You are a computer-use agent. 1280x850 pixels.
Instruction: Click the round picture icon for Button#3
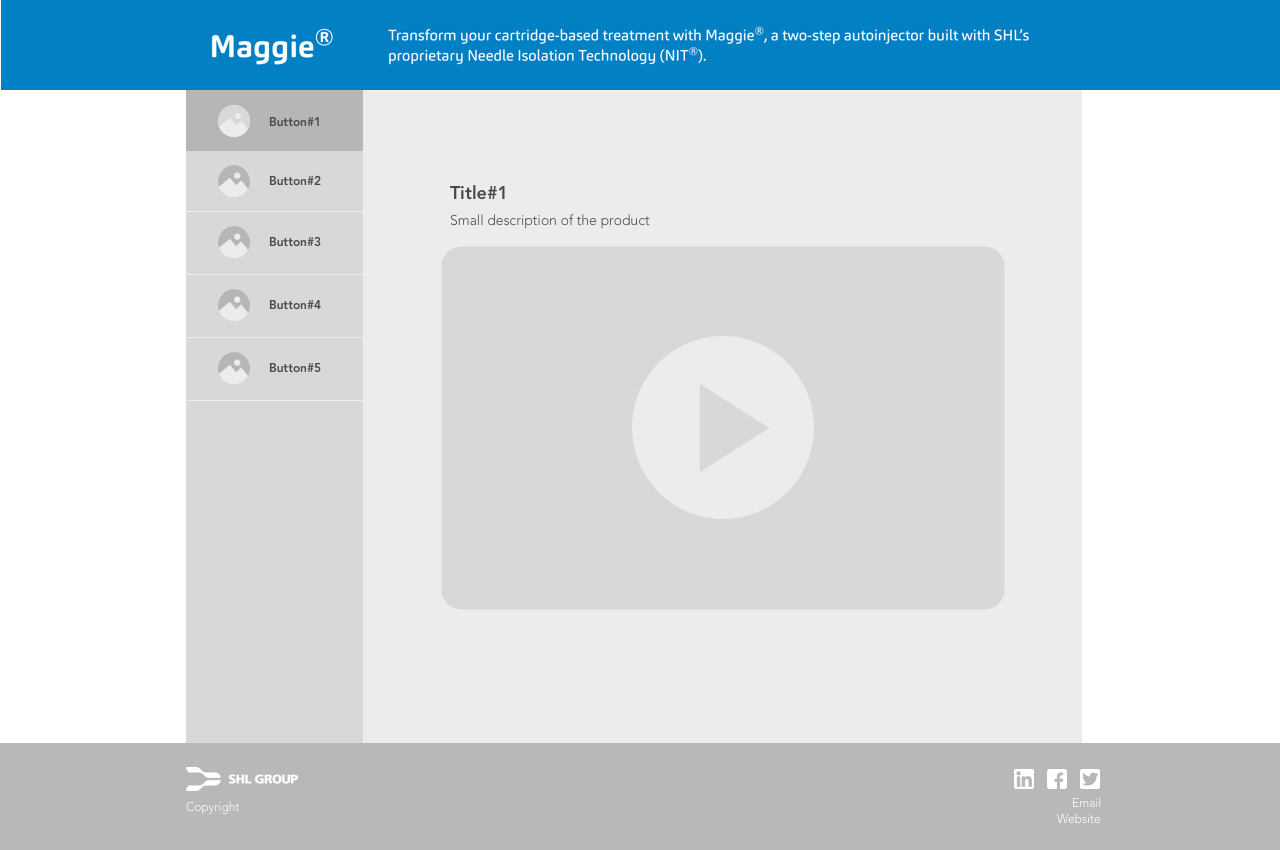click(234, 242)
